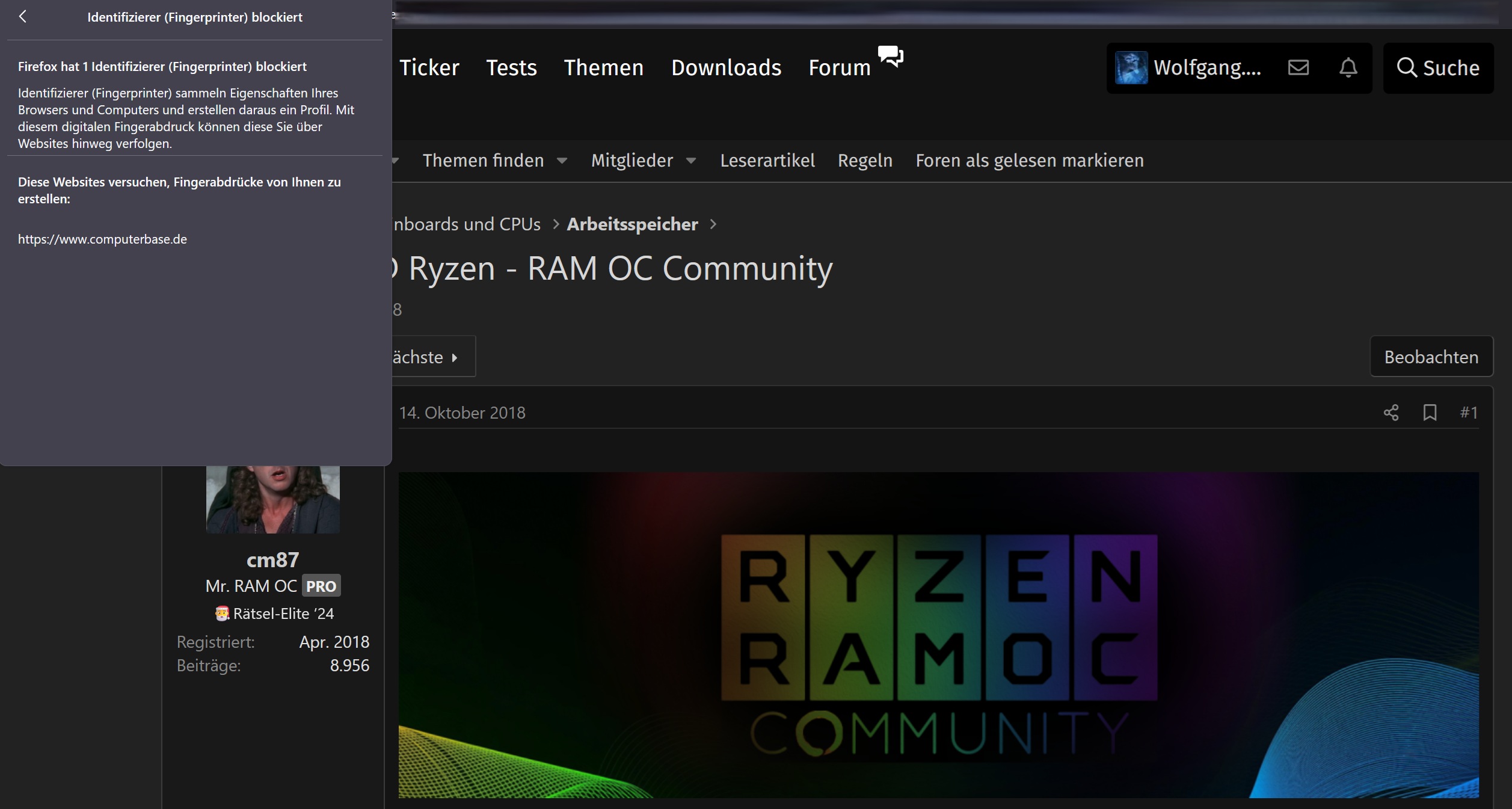Click Rätsel-Elite '24 badge text
This screenshot has height=809, width=1512.
tap(283, 614)
